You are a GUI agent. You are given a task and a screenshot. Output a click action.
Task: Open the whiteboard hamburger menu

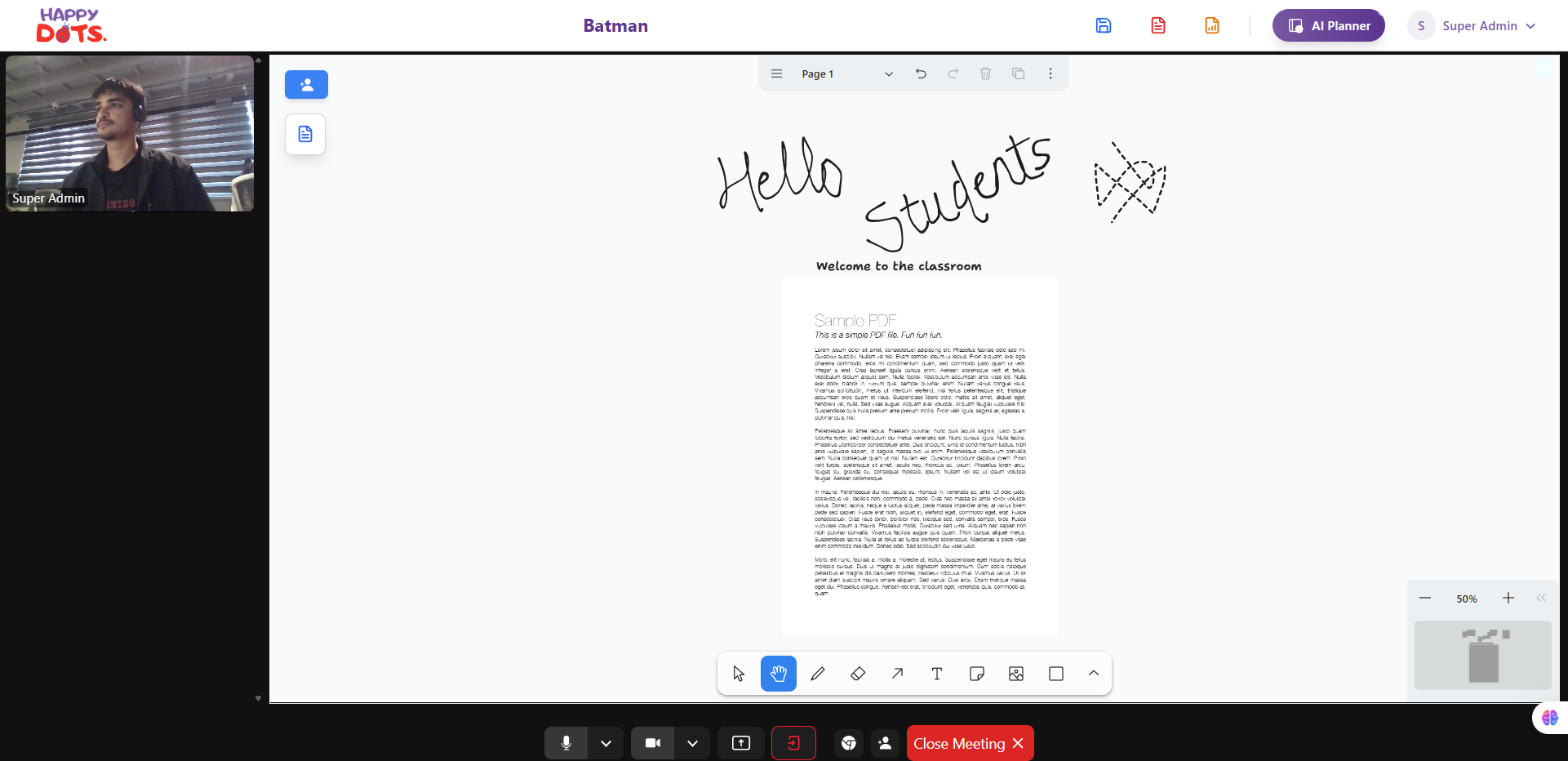[x=776, y=73]
